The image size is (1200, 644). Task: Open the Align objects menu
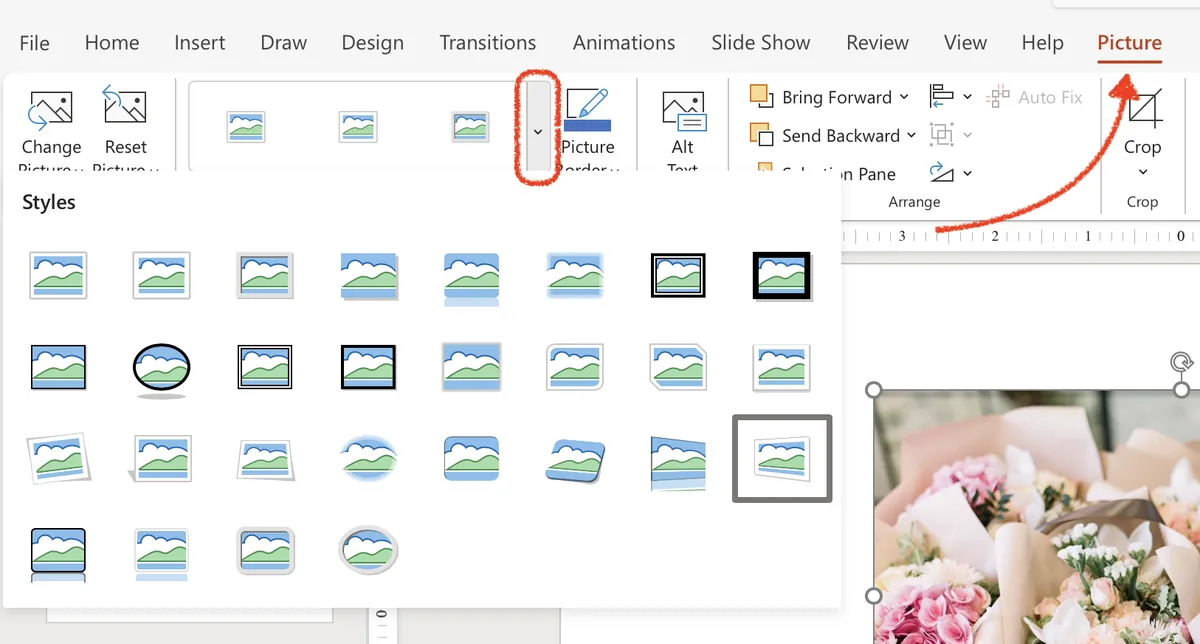950,96
